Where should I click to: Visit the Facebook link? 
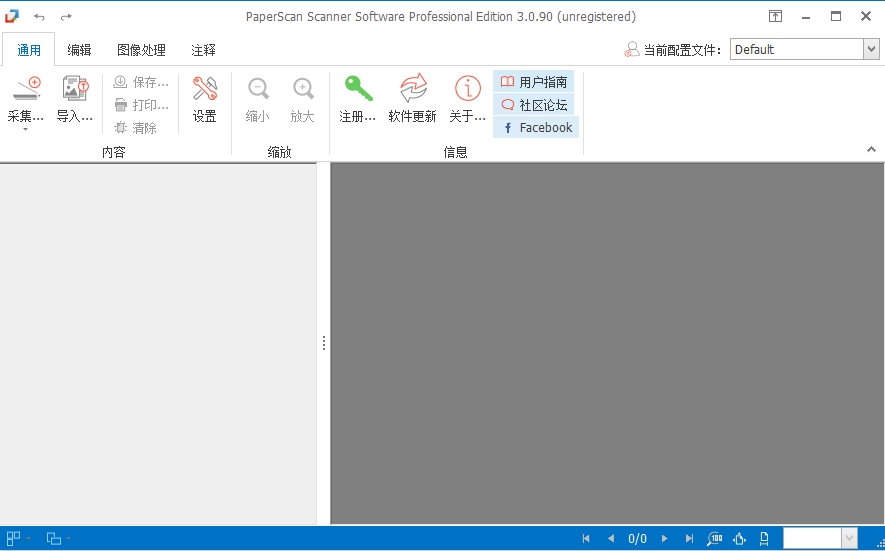click(537, 127)
